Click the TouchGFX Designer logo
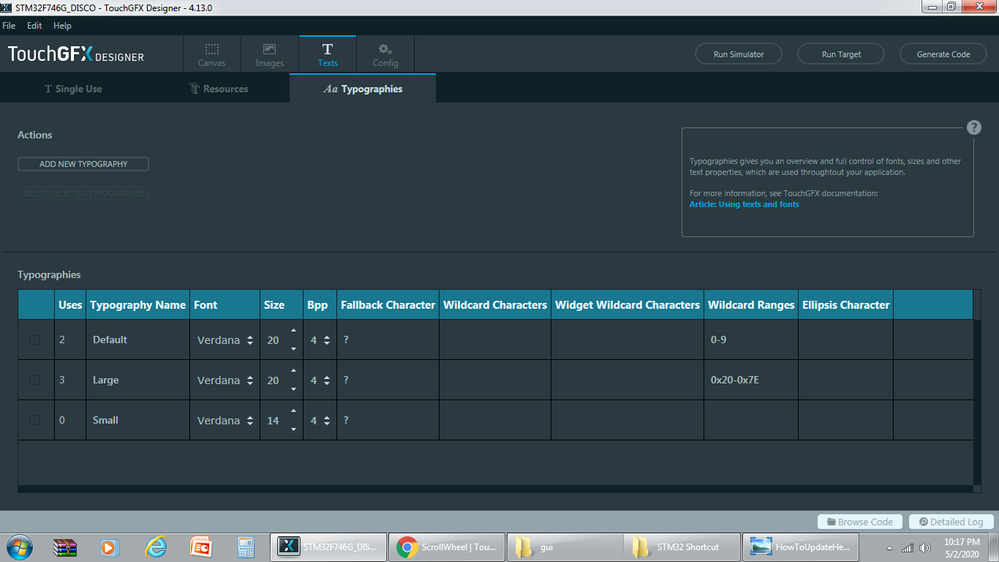Image resolution: width=999 pixels, height=562 pixels. [76, 54]
